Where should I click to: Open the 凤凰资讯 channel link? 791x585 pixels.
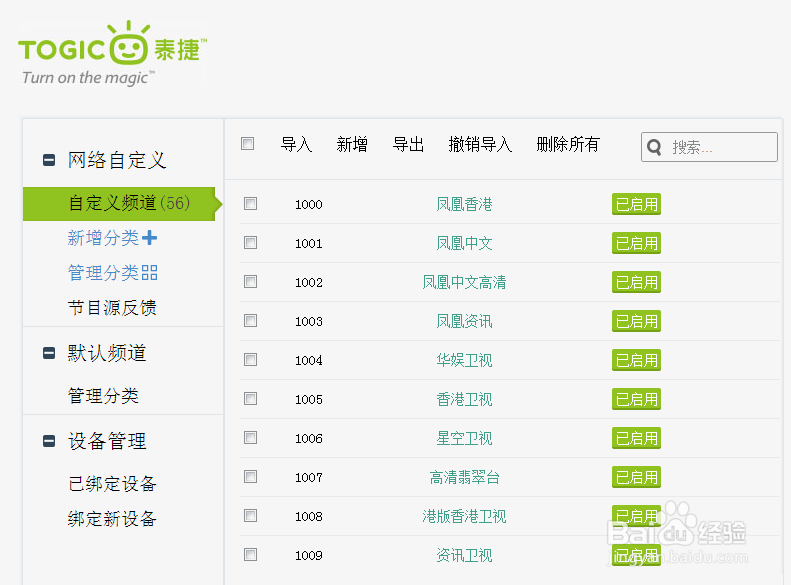(464, 321)
